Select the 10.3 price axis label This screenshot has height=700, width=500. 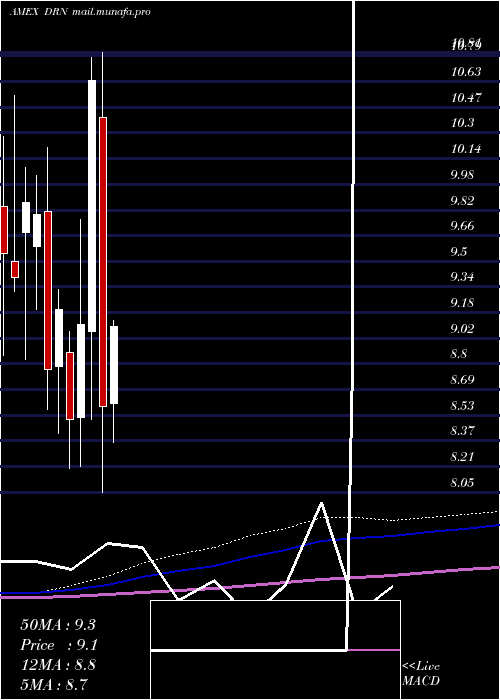[x=462, y=123]
